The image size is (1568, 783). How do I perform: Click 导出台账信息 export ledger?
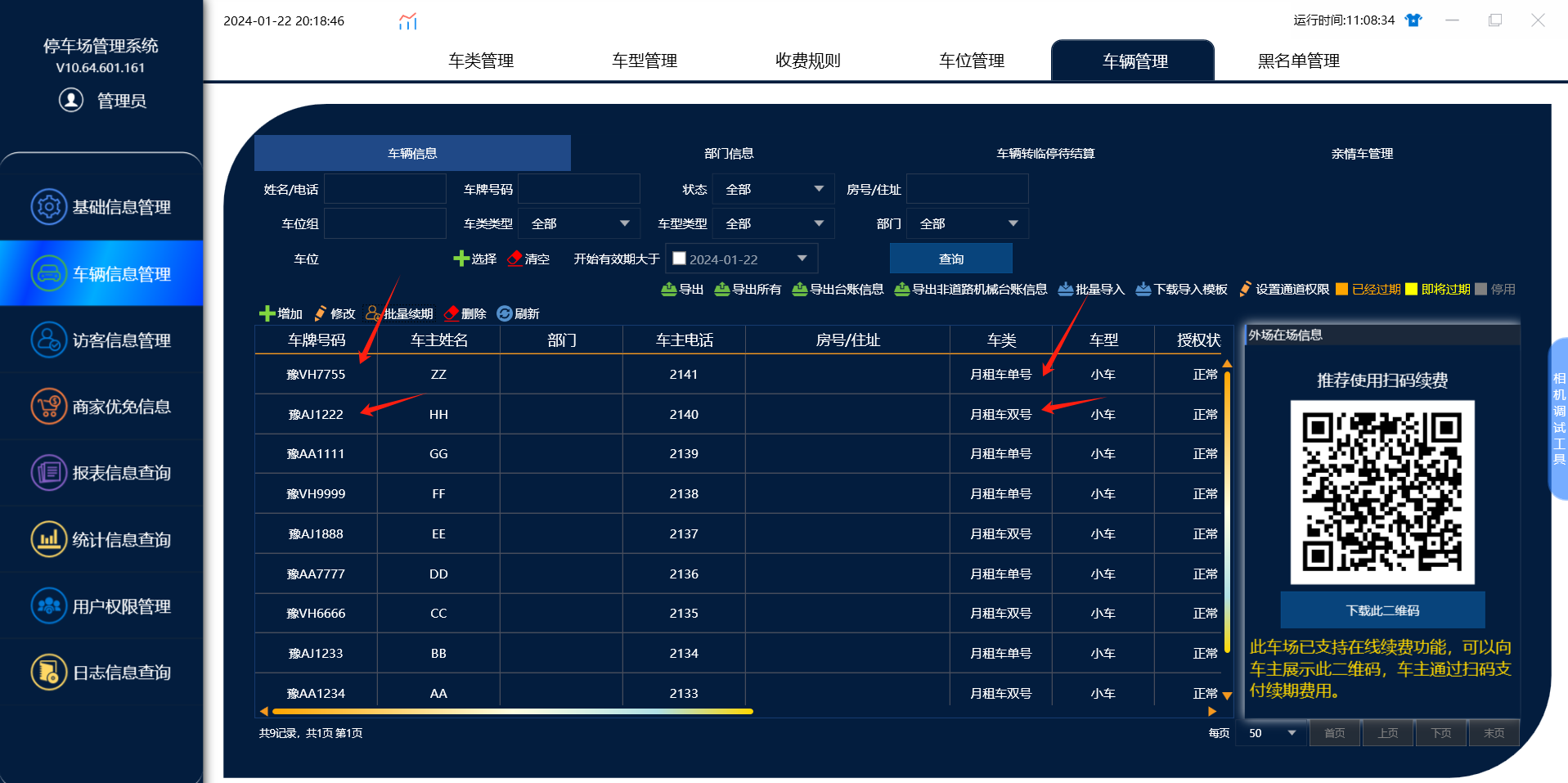tap(838, 289)
